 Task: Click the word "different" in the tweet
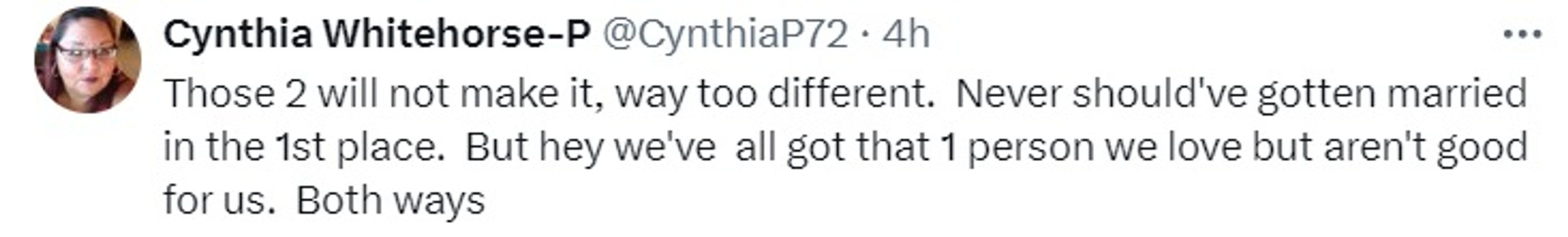pyautogui.click(x=850, y=94)
